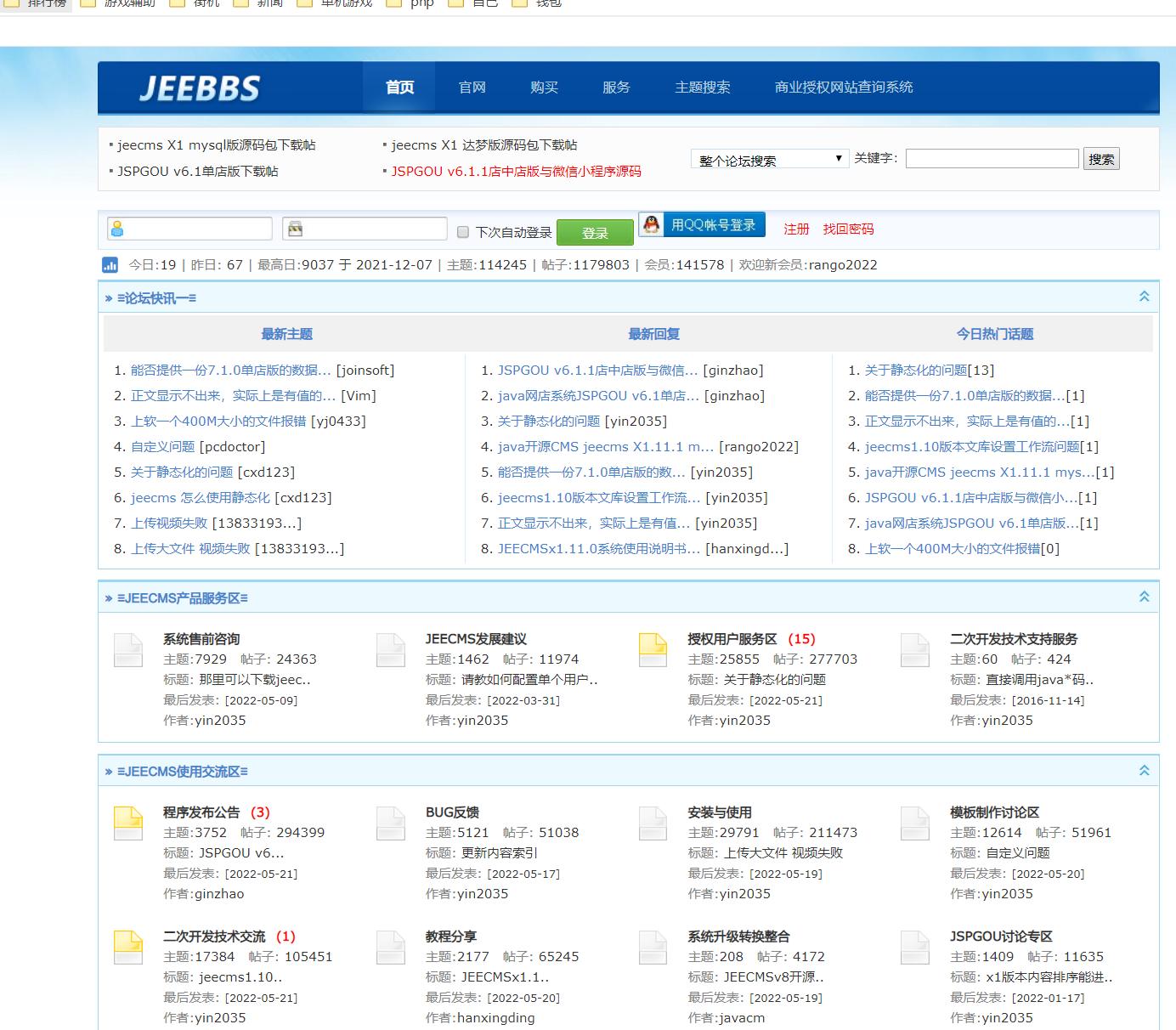
Task: Open latest topic jeecms 怎么使用静态化
Action: point(201,498)
